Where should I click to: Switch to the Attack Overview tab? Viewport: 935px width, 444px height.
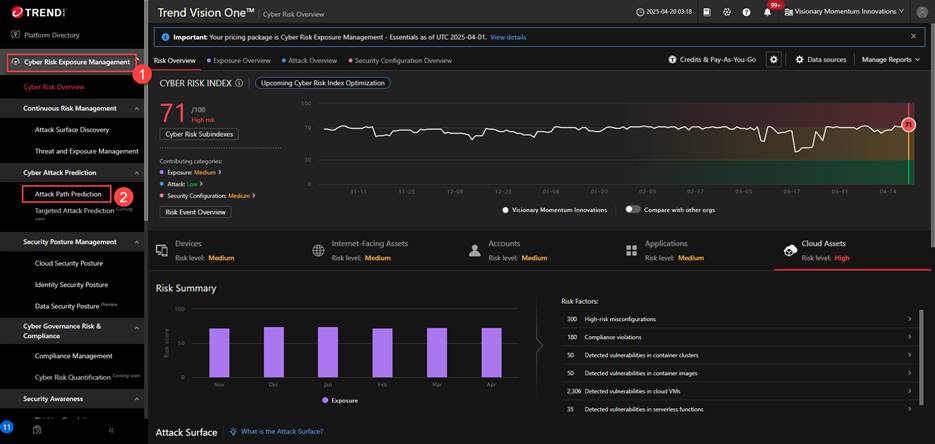(x=312, y=60)
